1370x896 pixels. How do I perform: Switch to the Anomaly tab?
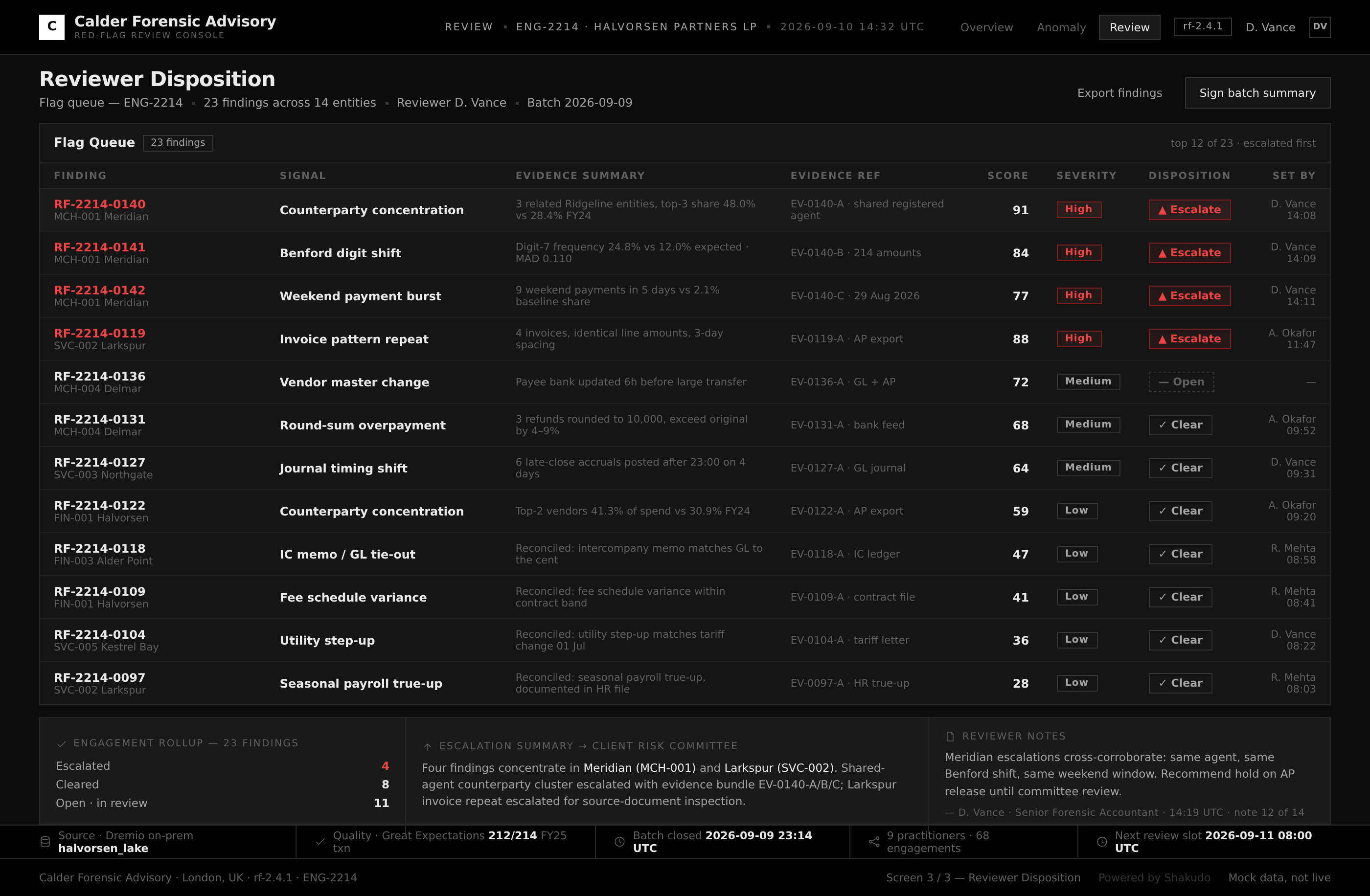tap(1061, 27)
